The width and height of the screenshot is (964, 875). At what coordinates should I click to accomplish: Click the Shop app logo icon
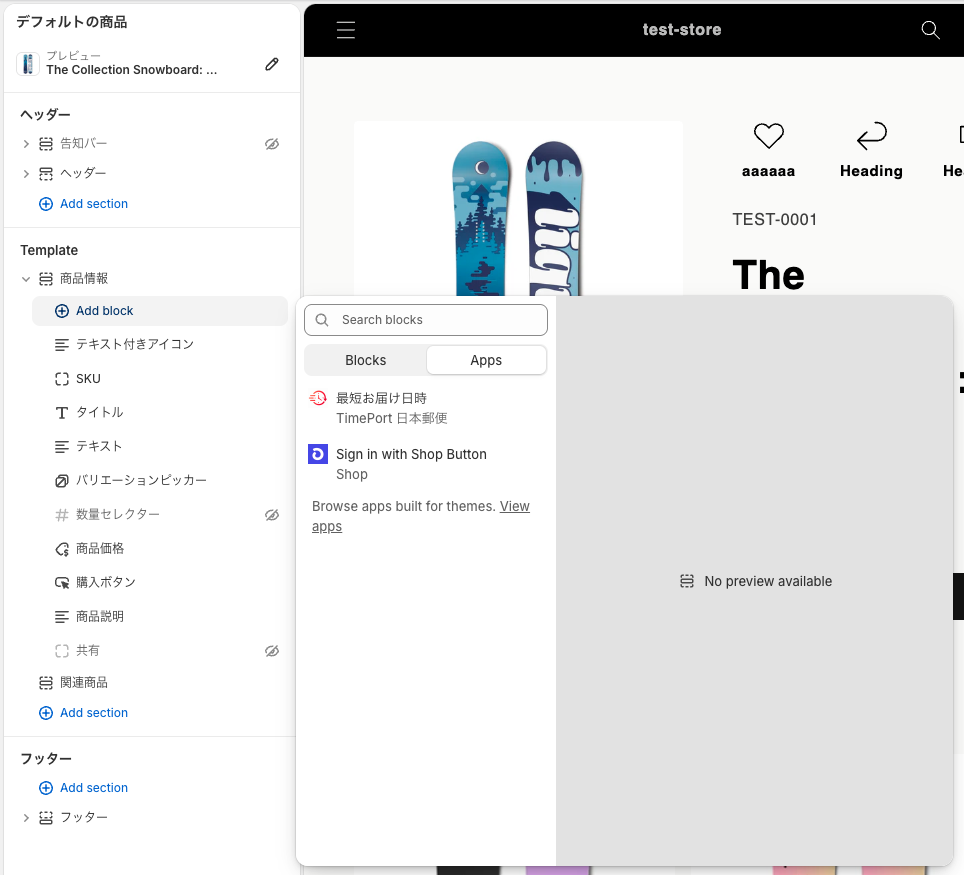318,454
